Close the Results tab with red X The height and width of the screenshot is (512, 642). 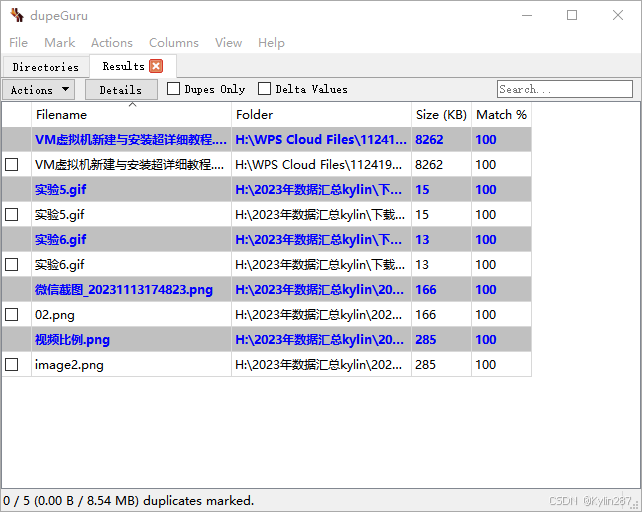point(156,66)
